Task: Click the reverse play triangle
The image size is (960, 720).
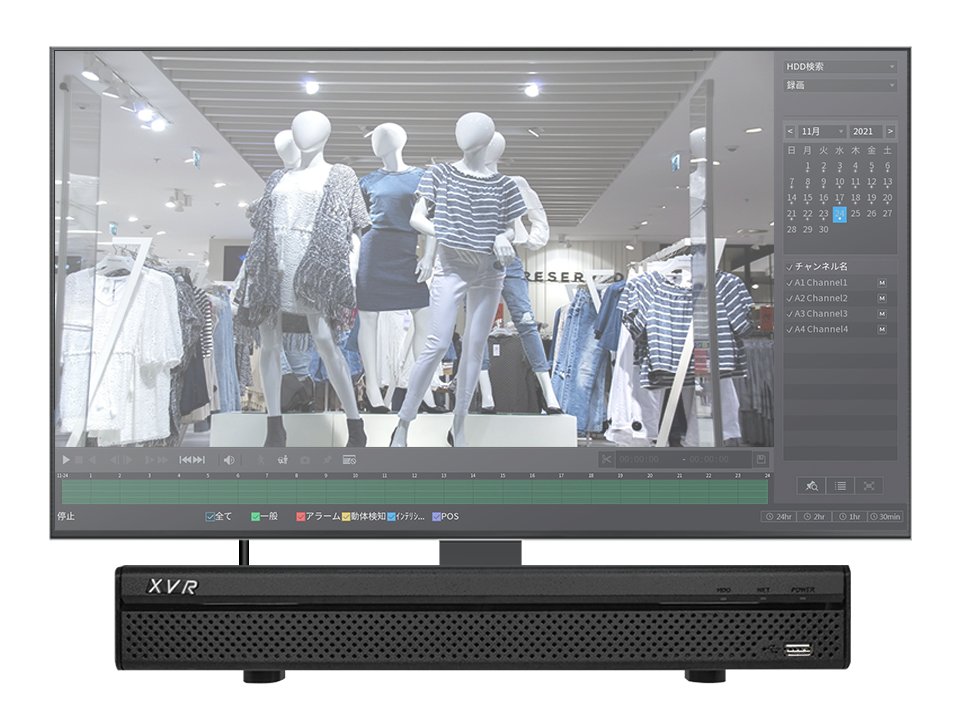Action: (92, 460)
